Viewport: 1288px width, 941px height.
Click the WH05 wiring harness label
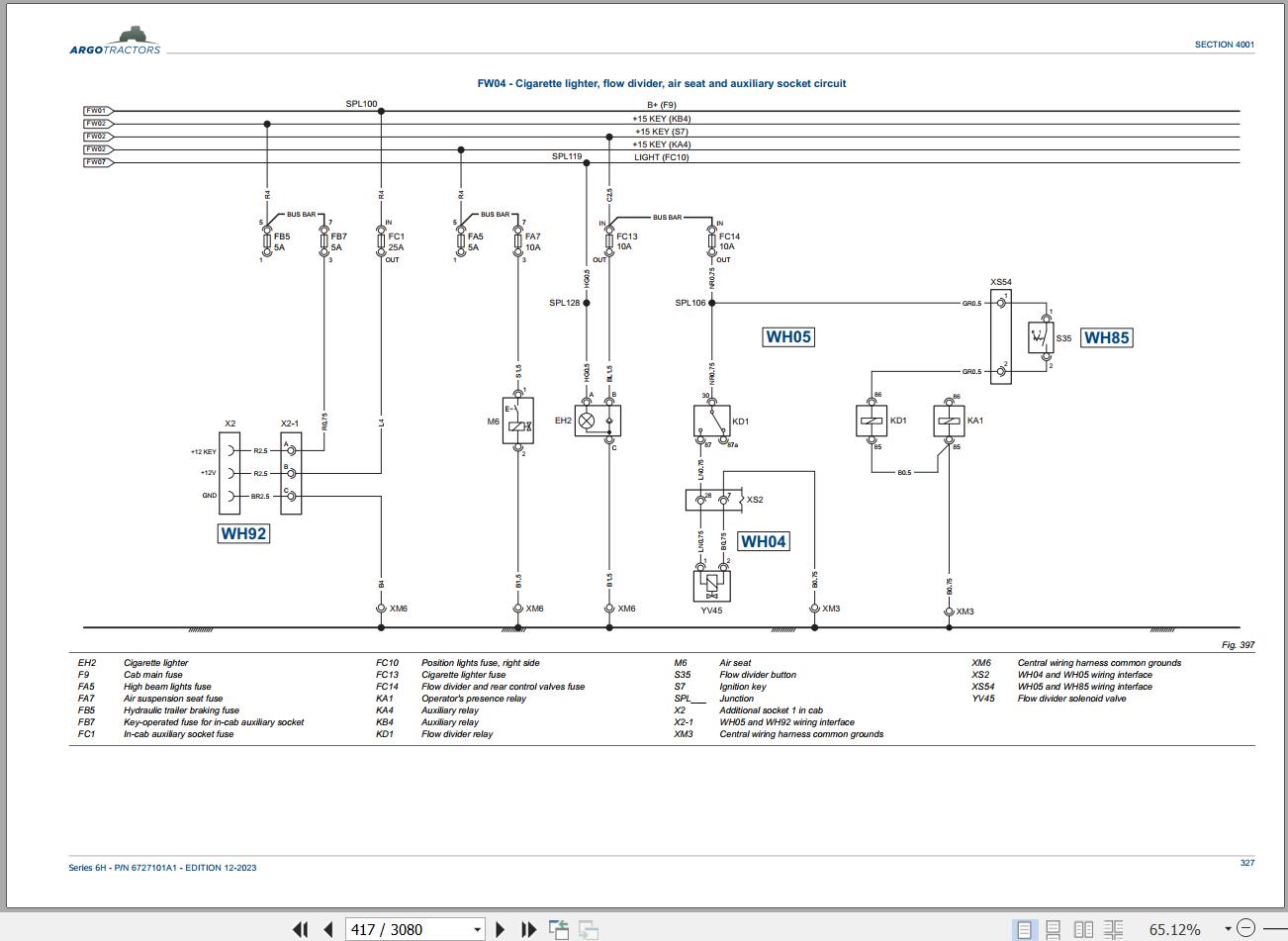click(x=788, y=336)
